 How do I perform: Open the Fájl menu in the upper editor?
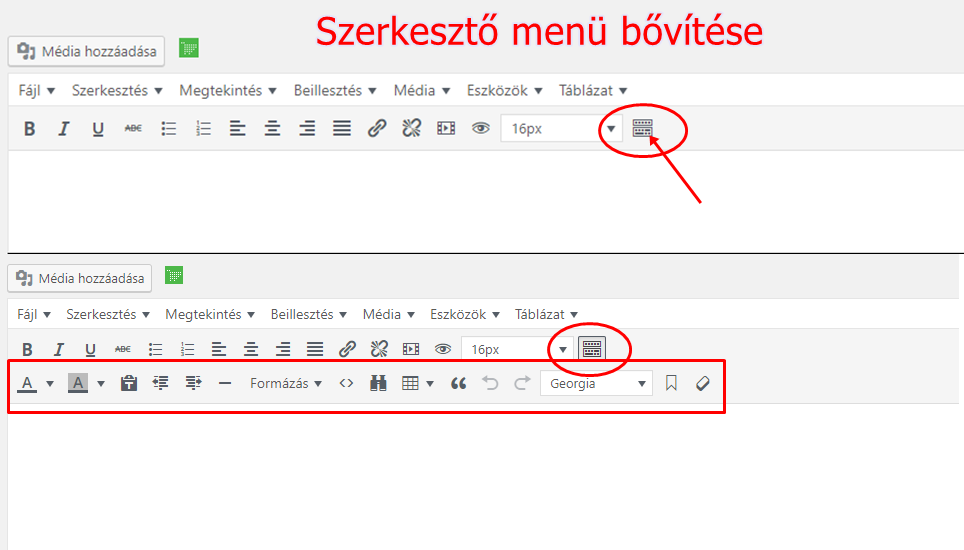[x=36, y=90]
